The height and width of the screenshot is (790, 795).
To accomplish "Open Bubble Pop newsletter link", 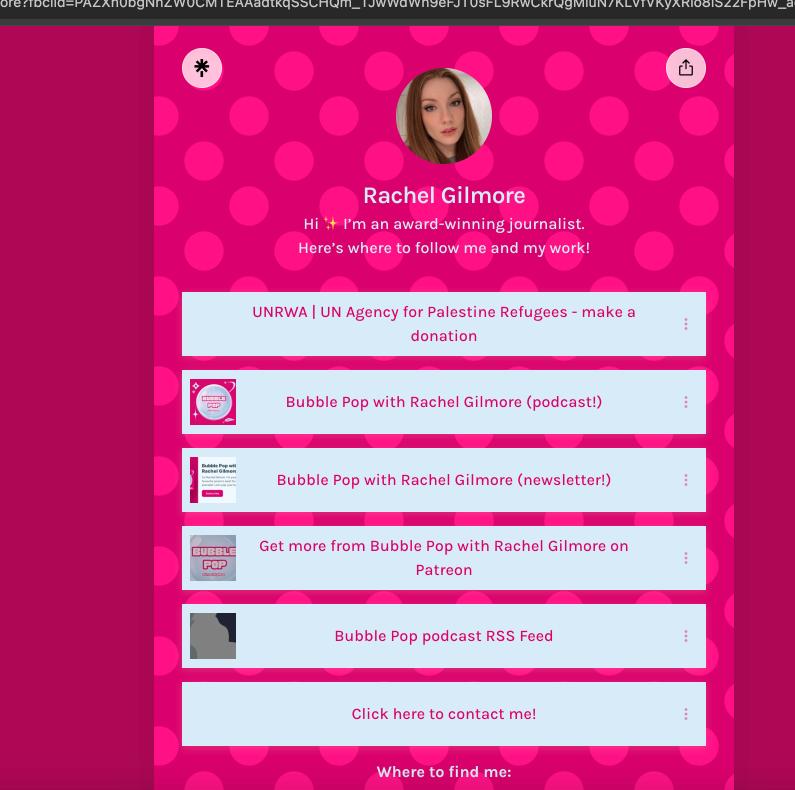I will click(443, 480).
